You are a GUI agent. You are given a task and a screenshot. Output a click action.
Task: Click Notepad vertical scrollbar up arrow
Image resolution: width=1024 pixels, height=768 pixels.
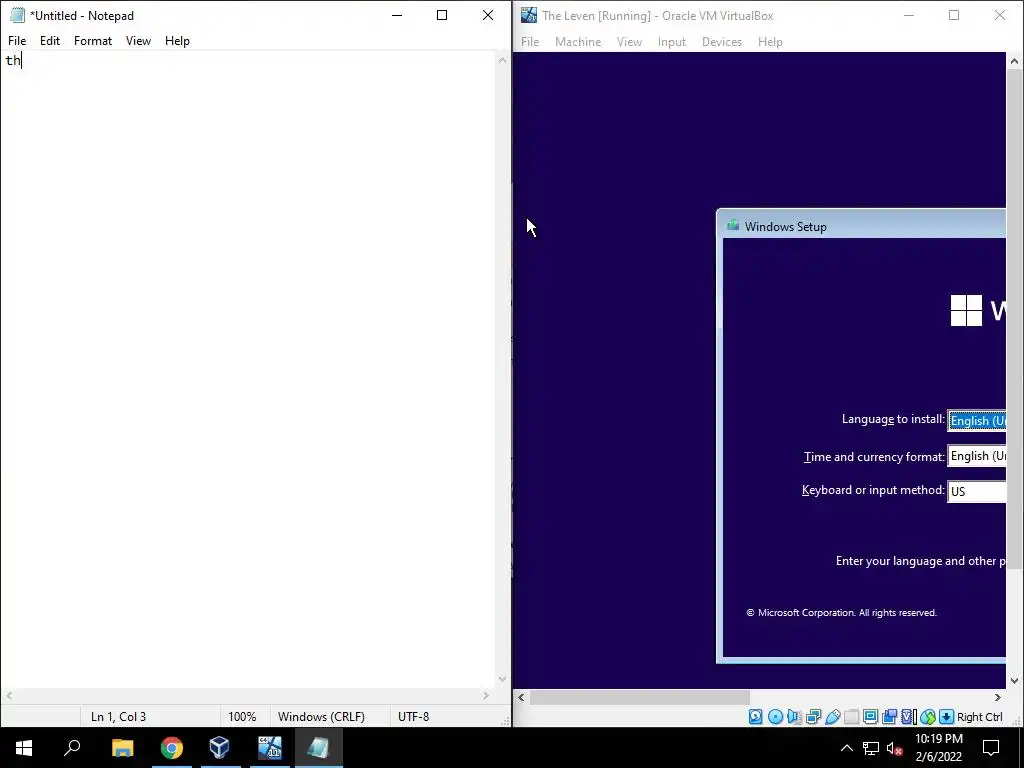pyautogui.click(x=502, y=60)
